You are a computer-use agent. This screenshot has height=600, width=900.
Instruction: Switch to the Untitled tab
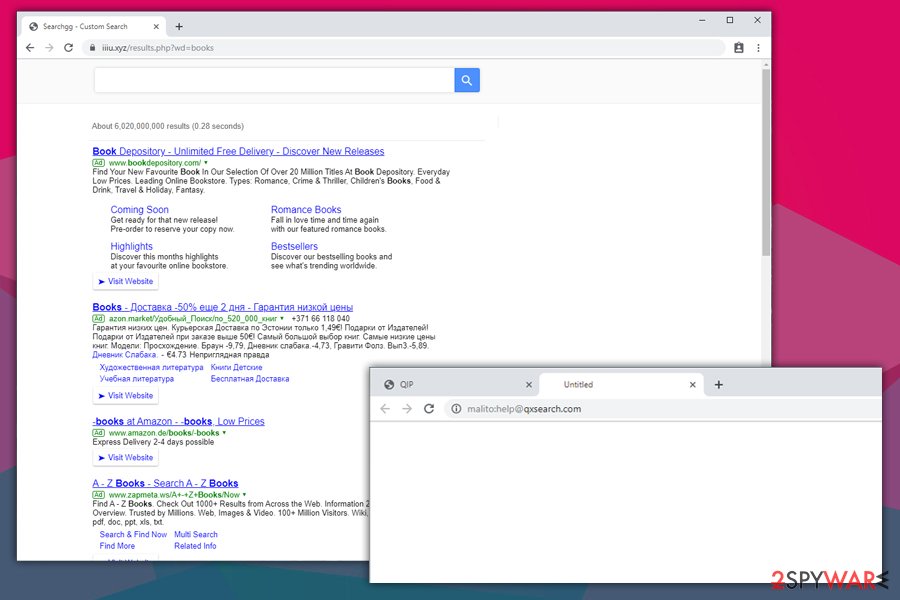tap(620, 385)
